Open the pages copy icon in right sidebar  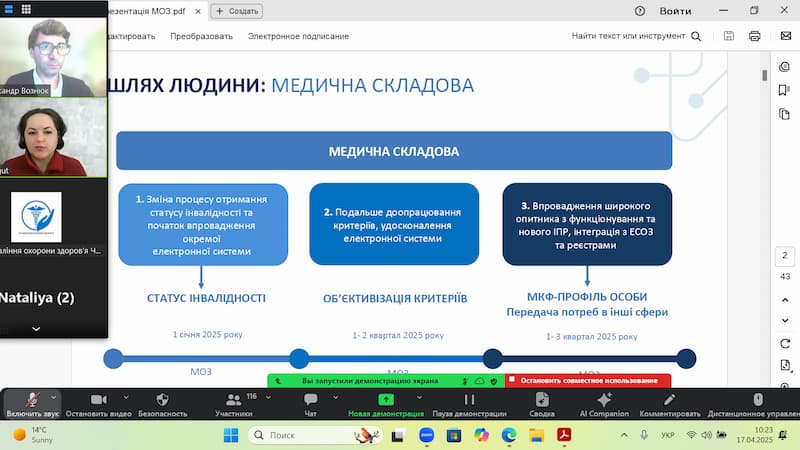(x=785, y=114)
